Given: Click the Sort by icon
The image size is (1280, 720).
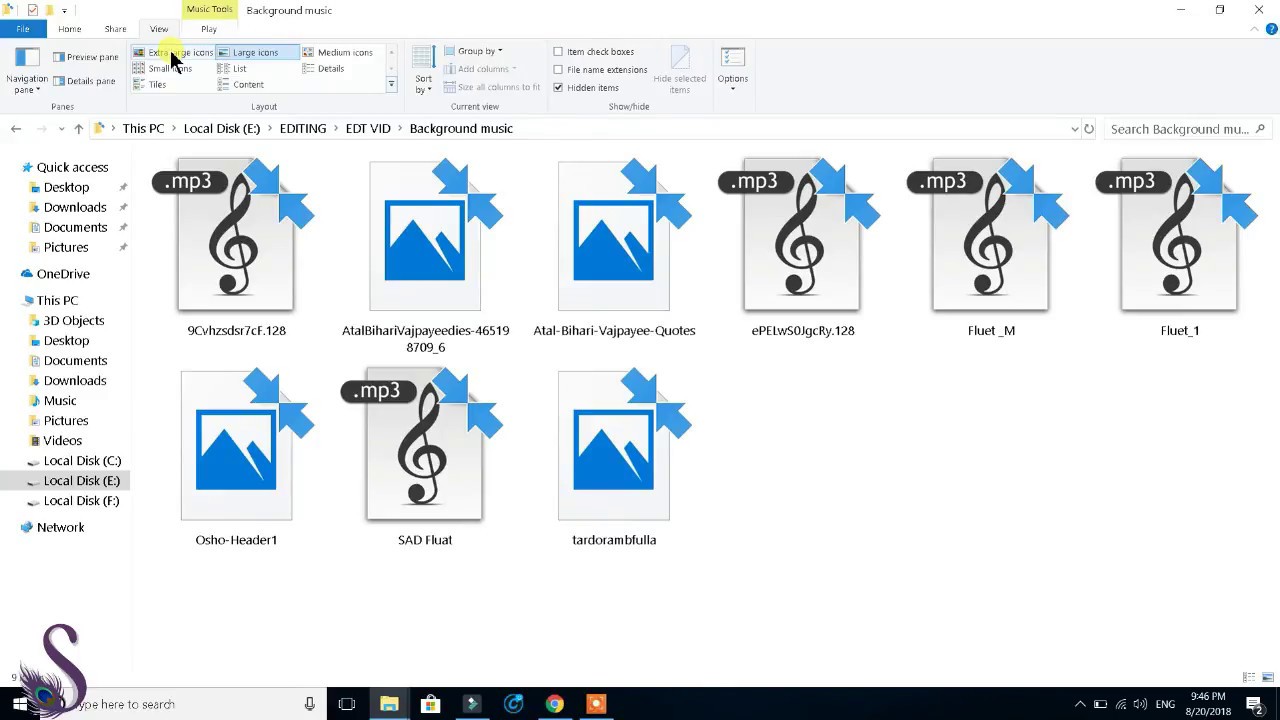Looking at the screenshot, I should [422, 63].
